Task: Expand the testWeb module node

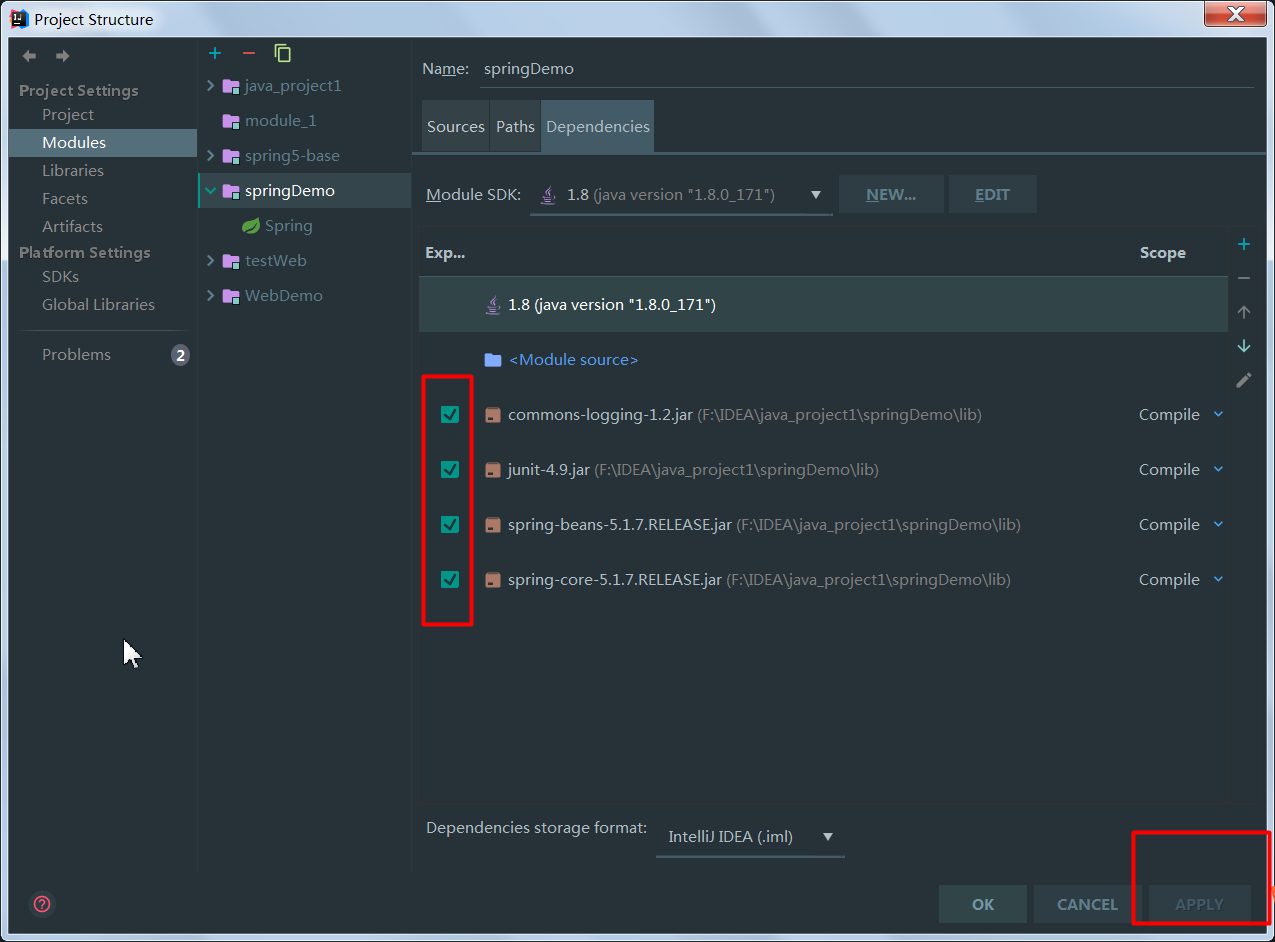Action: coord(210,261)
